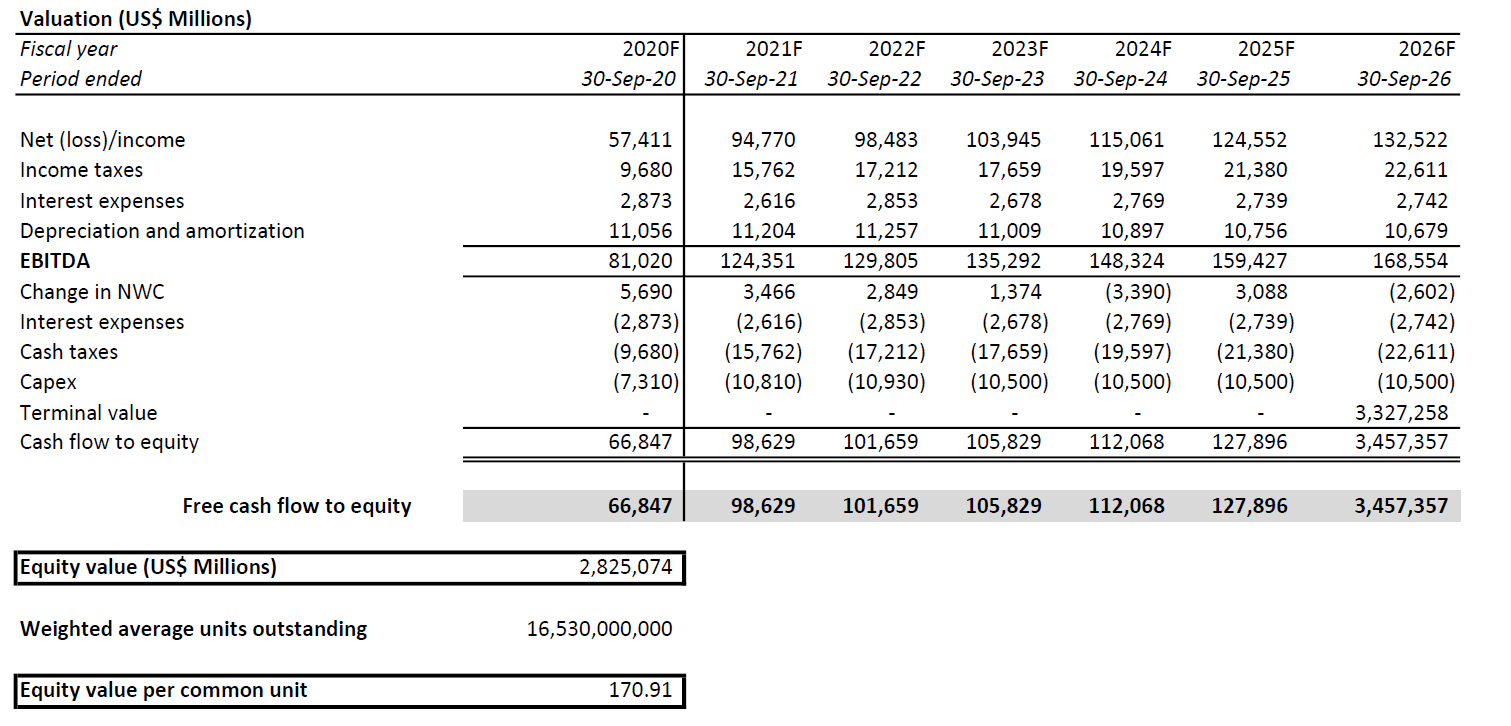This screenshot has width=1511, height=726.
Task: Click the 'Cash flow to equity' label
Action: point(110,442)
